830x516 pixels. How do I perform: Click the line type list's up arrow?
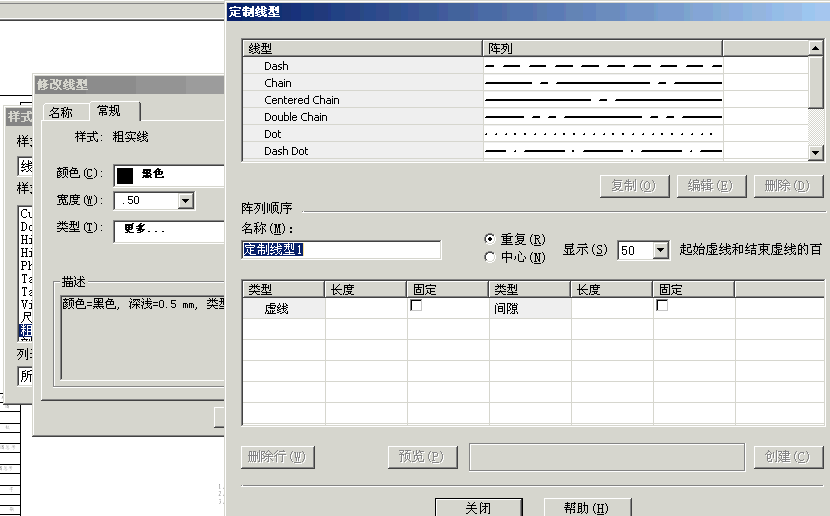[816, 48]
